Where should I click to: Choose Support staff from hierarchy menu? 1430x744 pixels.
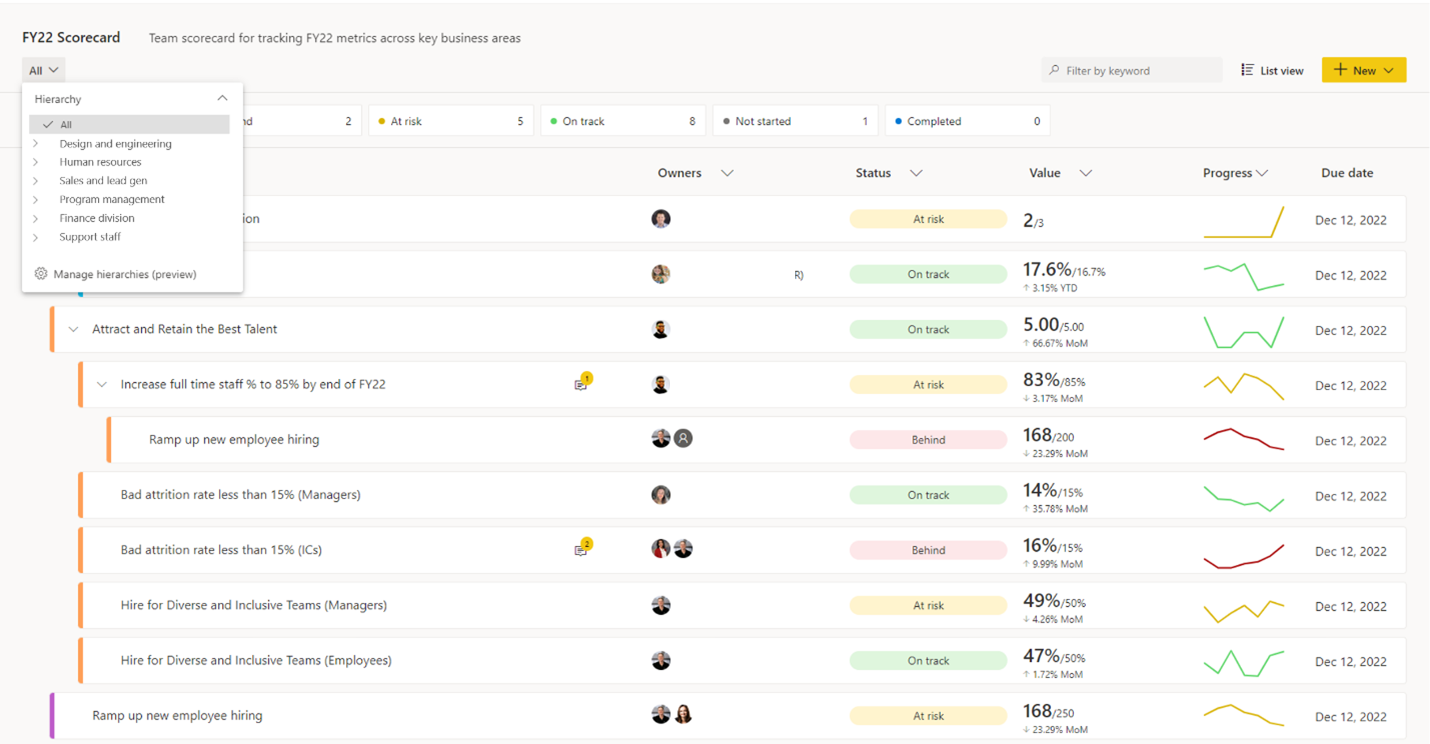90,237
